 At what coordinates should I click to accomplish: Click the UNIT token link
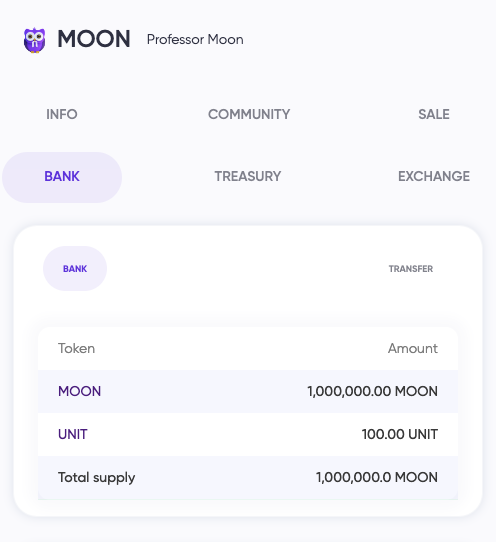coord(73,434)
